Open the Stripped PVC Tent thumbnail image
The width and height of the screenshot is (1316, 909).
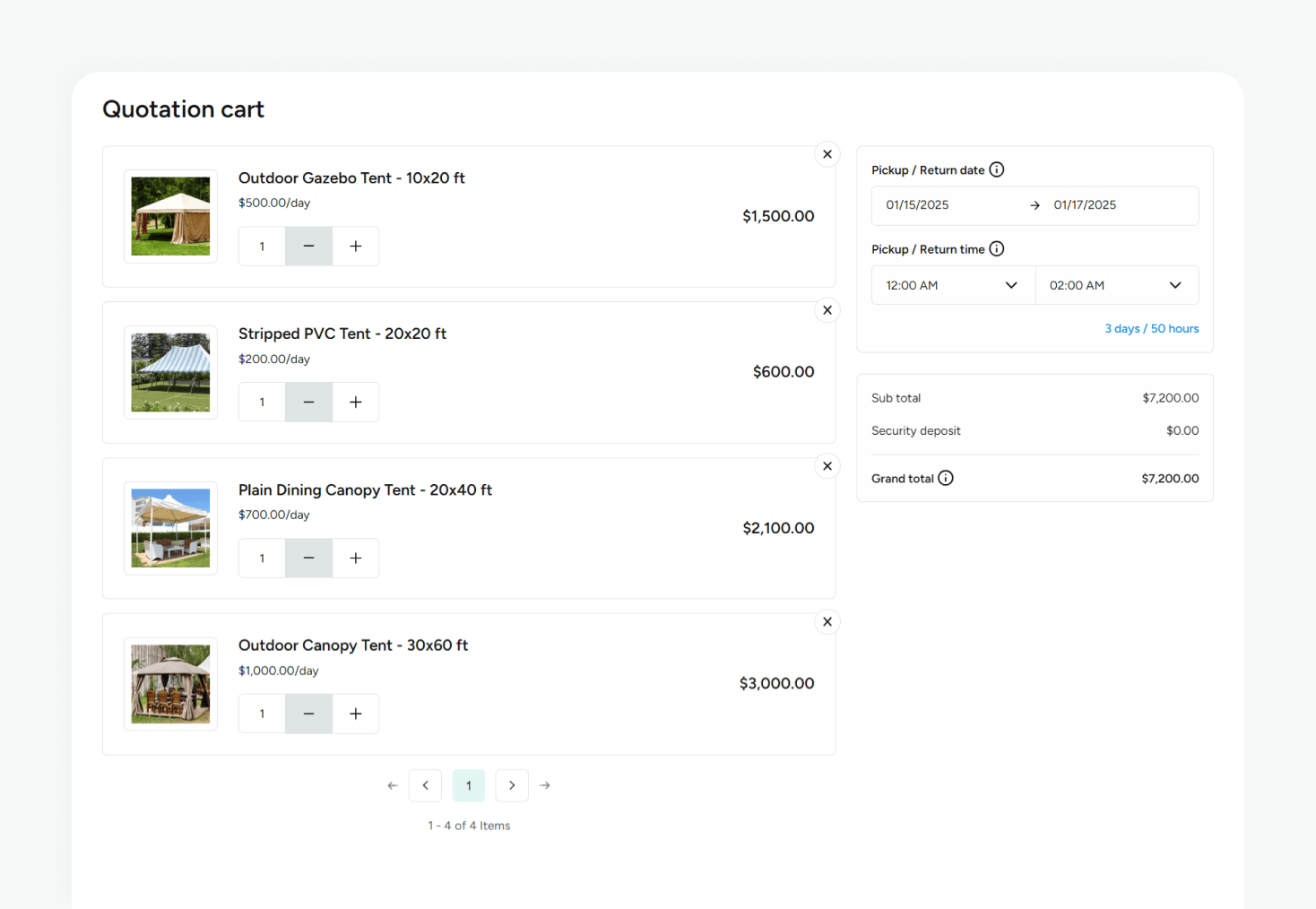pyautogui.click(x=170, y=372)
